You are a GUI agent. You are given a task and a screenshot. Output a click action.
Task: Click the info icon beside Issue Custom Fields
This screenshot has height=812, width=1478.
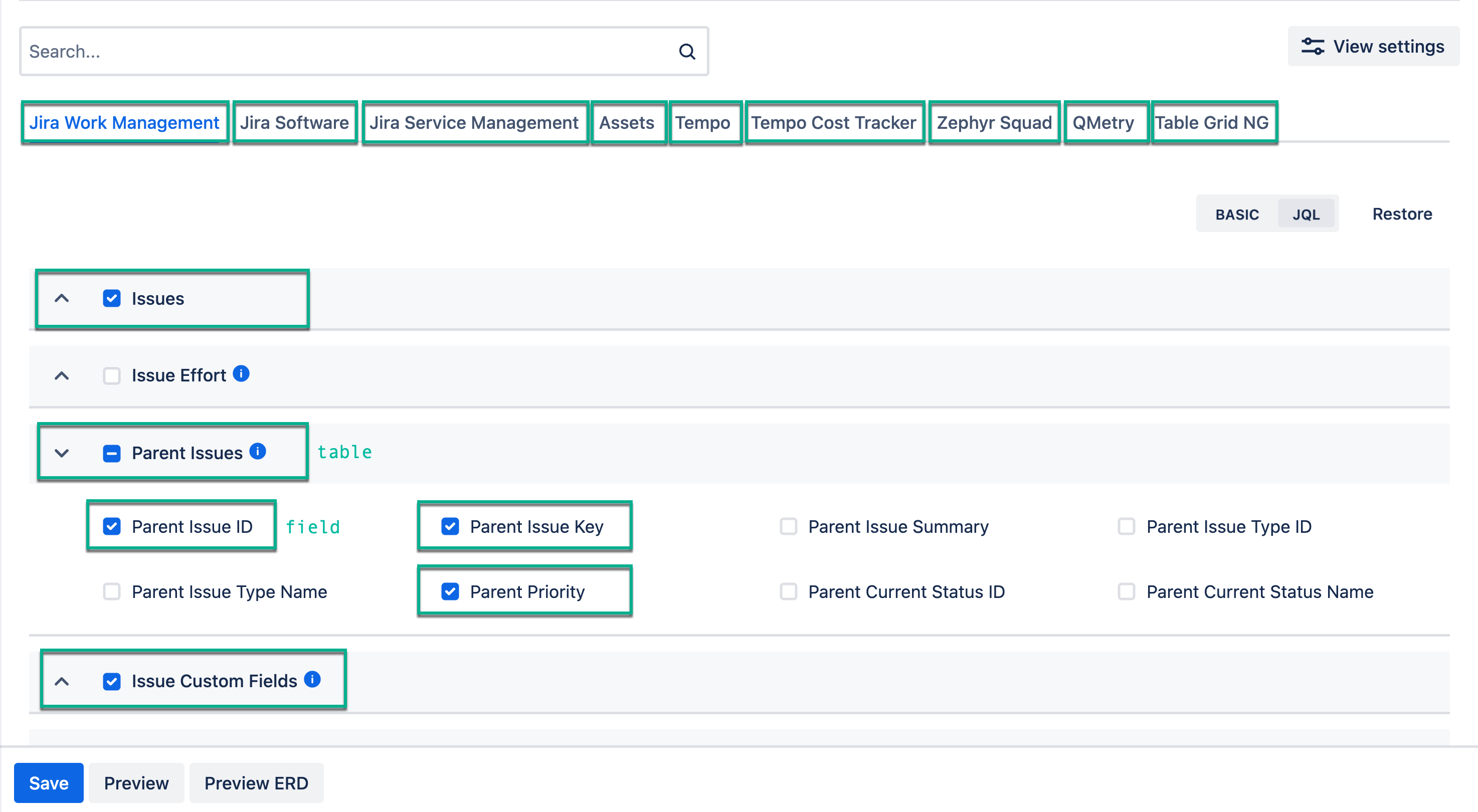pos(313,680)
